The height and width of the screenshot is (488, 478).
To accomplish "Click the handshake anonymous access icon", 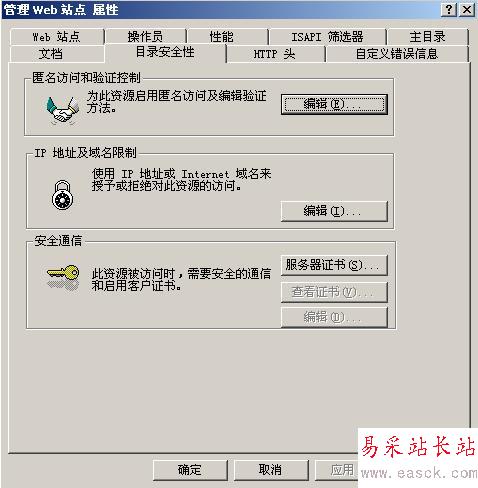I will 63,110.
